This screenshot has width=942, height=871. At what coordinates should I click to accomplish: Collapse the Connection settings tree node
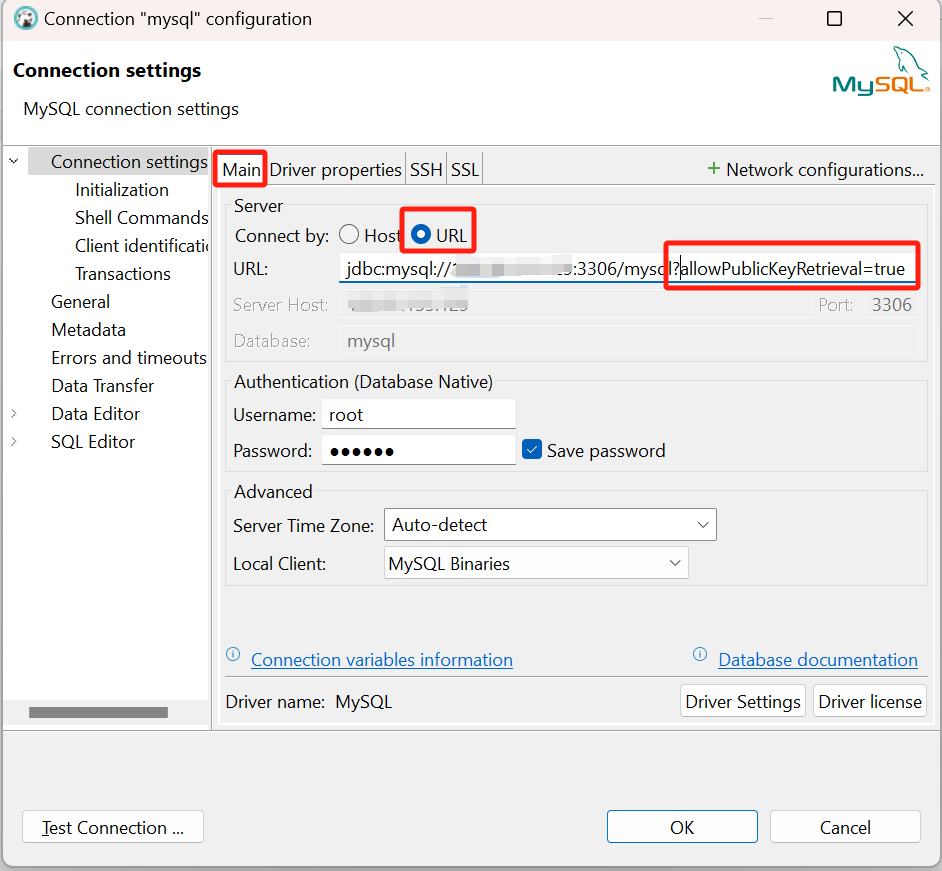pos(14,162)
